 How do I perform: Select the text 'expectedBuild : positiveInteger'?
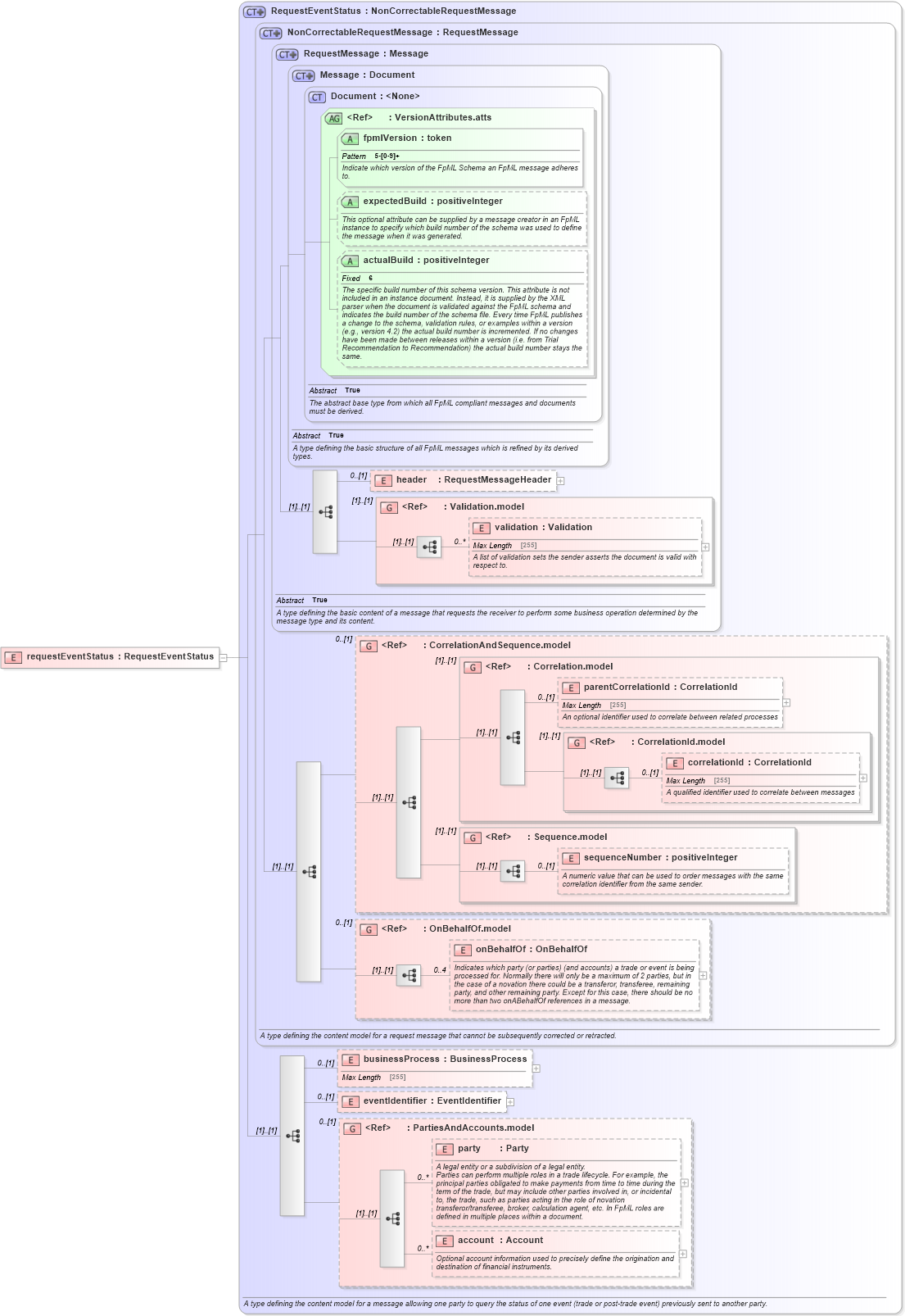pyautogui.click(x=433, y=202)
